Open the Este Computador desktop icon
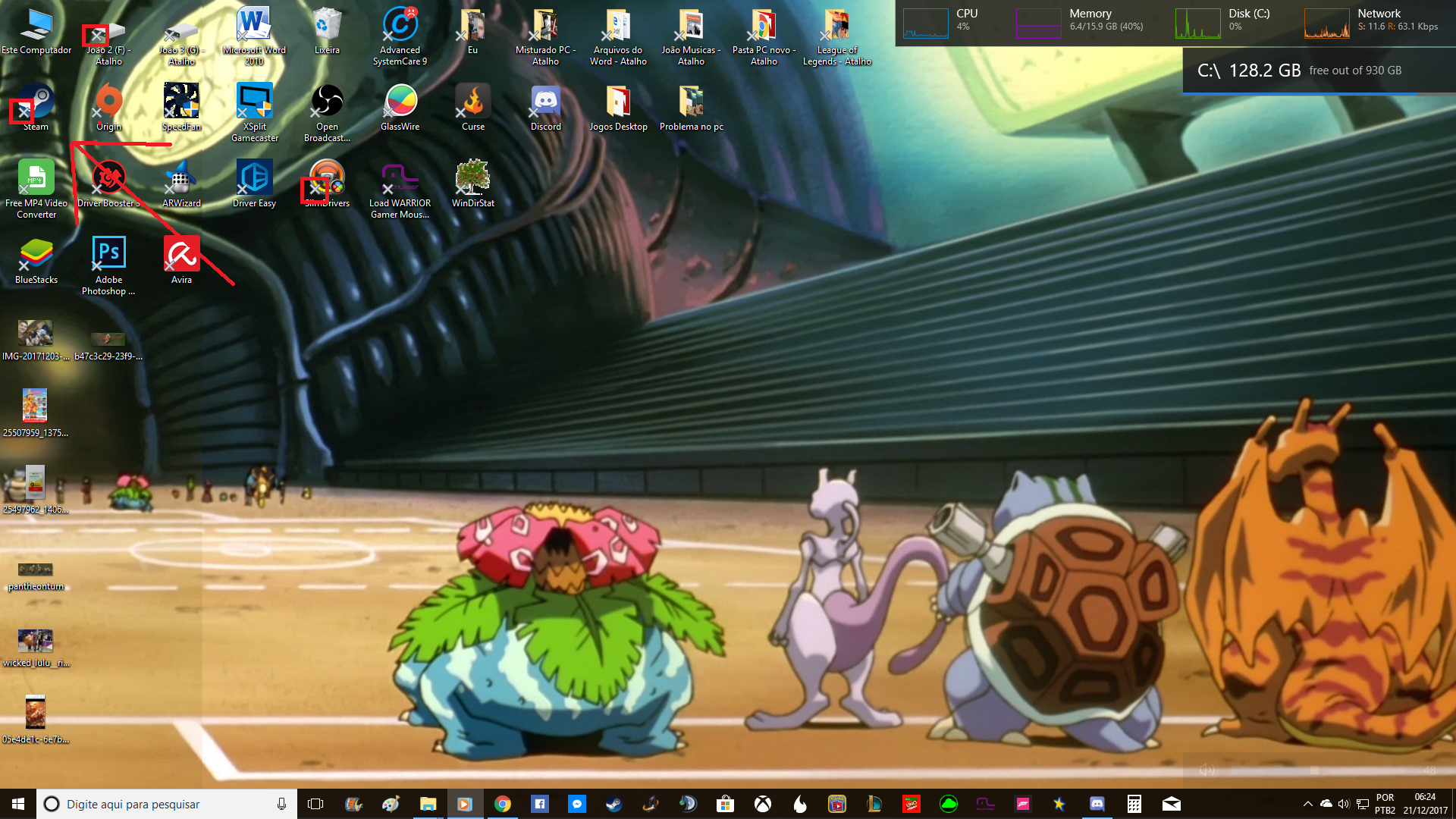Viewport: 1456px width, 819px height. tap(36, 32)
